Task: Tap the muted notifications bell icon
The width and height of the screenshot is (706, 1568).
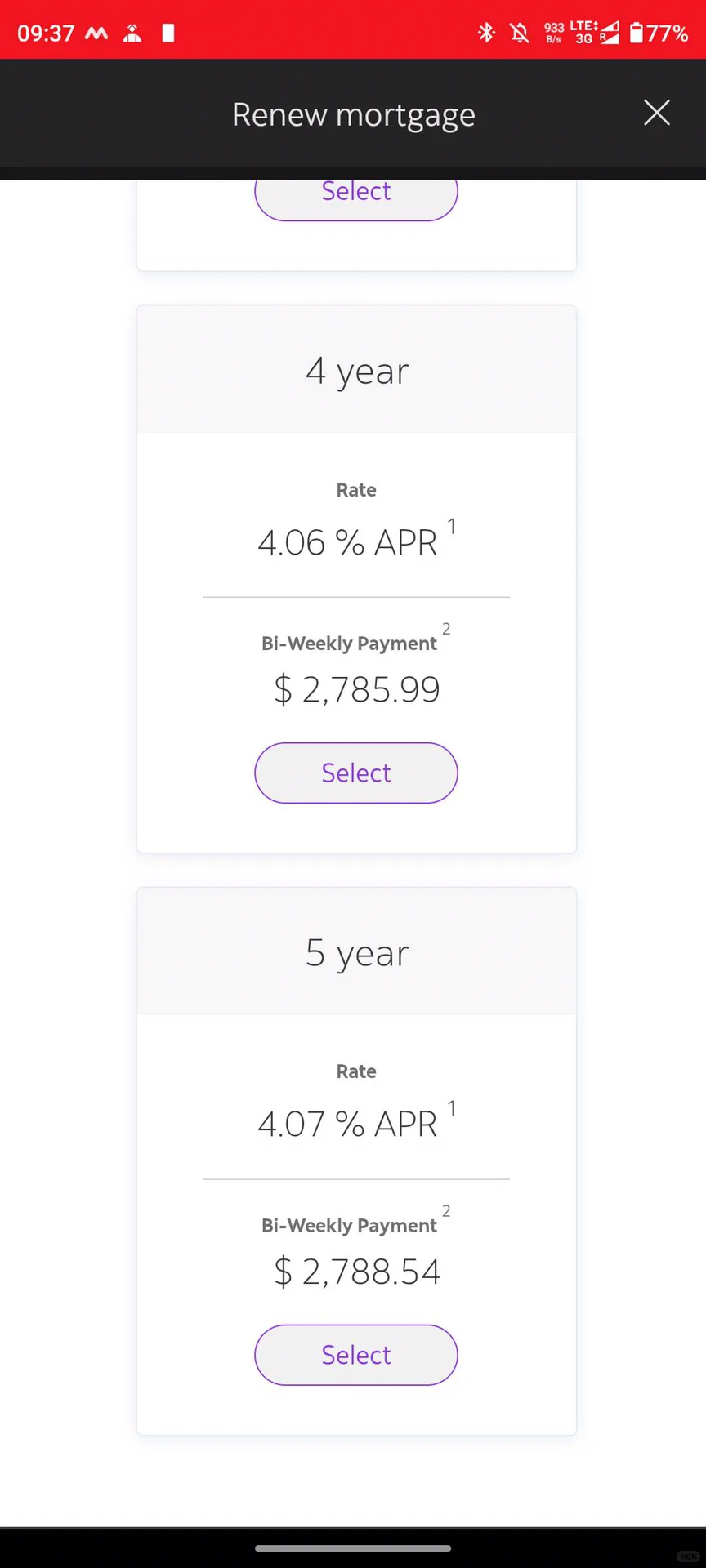Action: (x=519, y=33)
